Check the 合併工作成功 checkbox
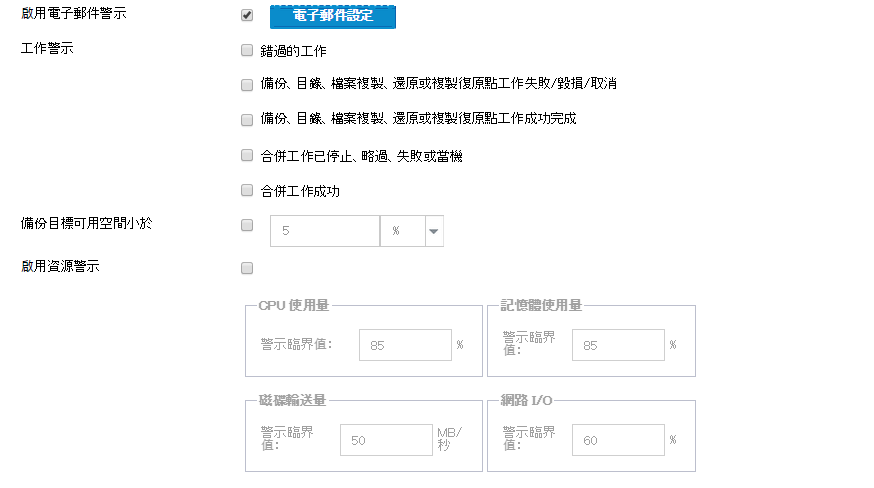Image resolution: width=874 pixels, height=488 pixels. (247, 190)
